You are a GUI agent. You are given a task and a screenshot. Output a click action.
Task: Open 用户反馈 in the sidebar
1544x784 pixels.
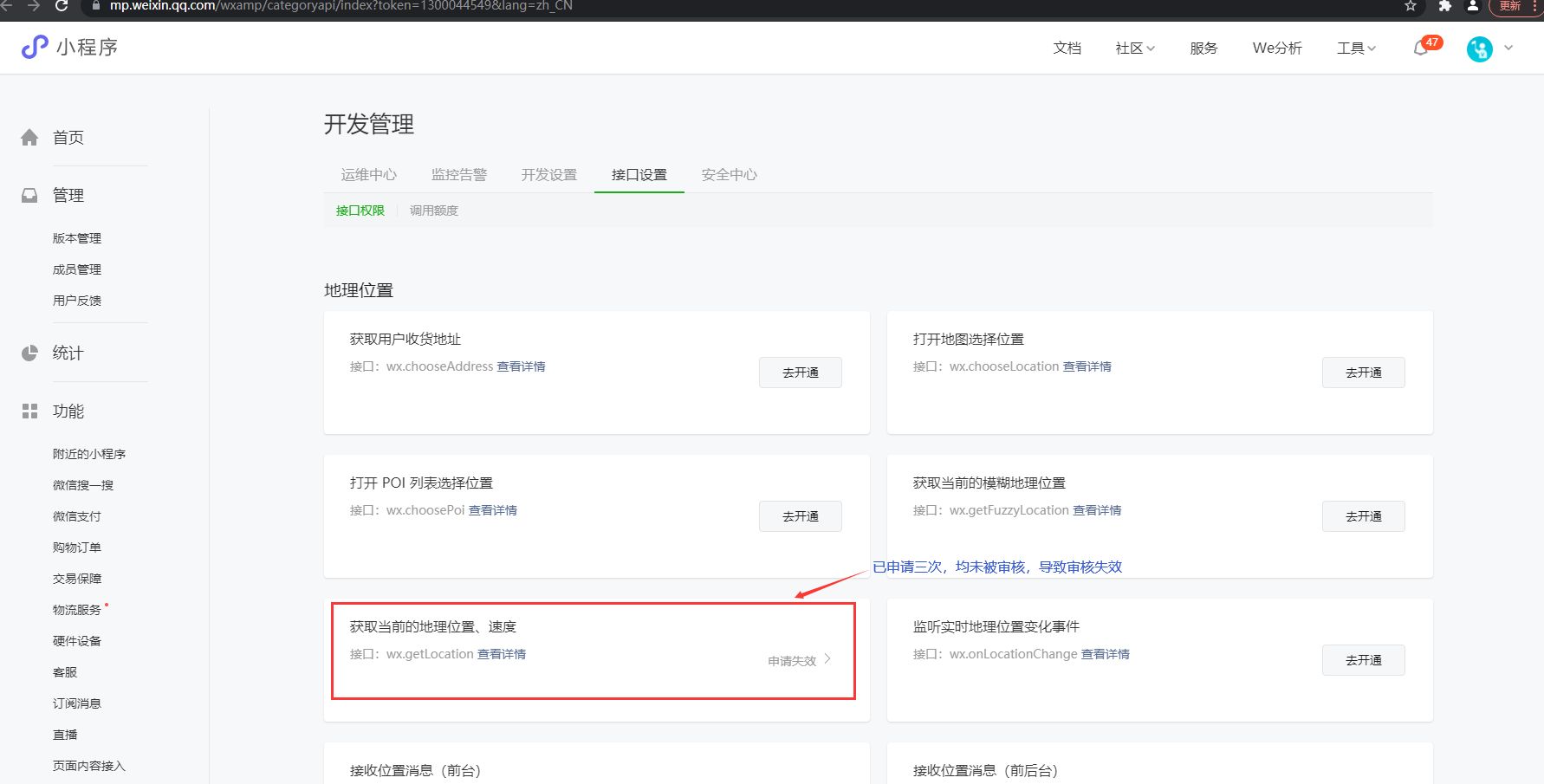click(77, 301)
